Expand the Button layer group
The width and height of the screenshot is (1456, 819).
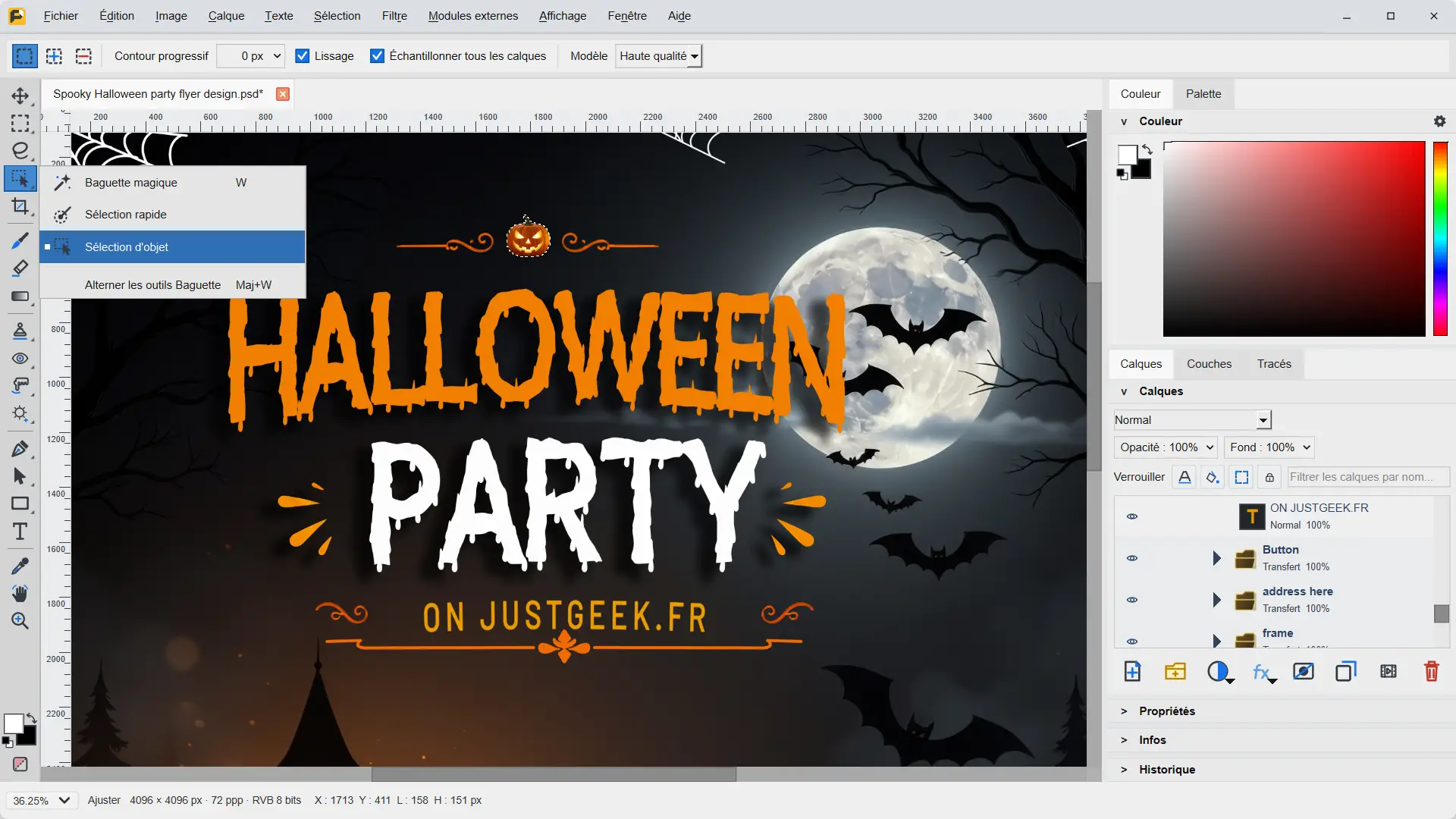(x=1217, y=558)
